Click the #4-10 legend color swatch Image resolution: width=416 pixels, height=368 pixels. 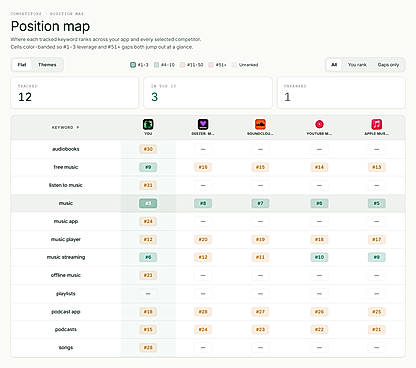click(156, 65)
